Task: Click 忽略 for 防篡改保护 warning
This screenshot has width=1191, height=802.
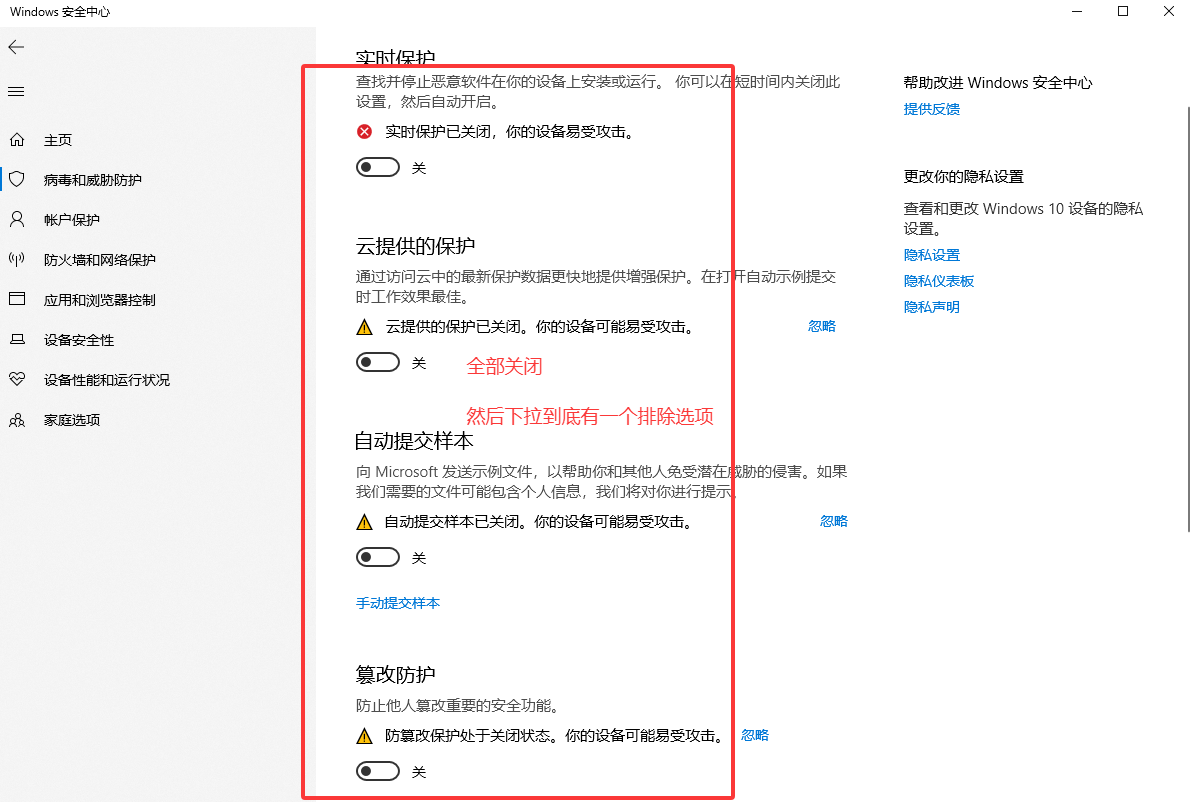Action: coord(755,735)
